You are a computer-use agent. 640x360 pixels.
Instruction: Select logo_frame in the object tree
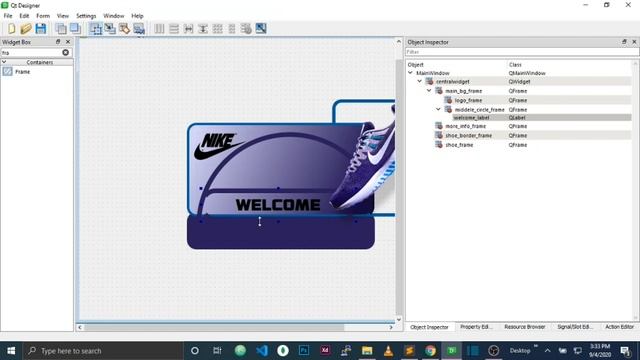468,100
